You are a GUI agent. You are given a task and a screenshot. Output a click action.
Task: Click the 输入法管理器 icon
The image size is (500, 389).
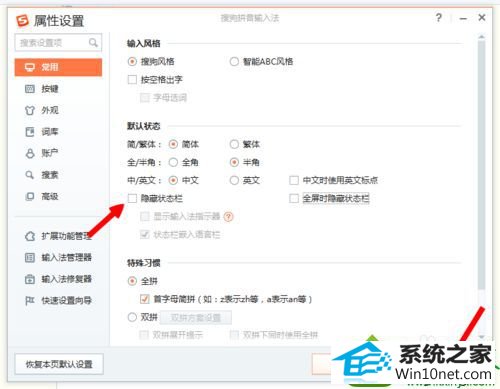(30, 257)
